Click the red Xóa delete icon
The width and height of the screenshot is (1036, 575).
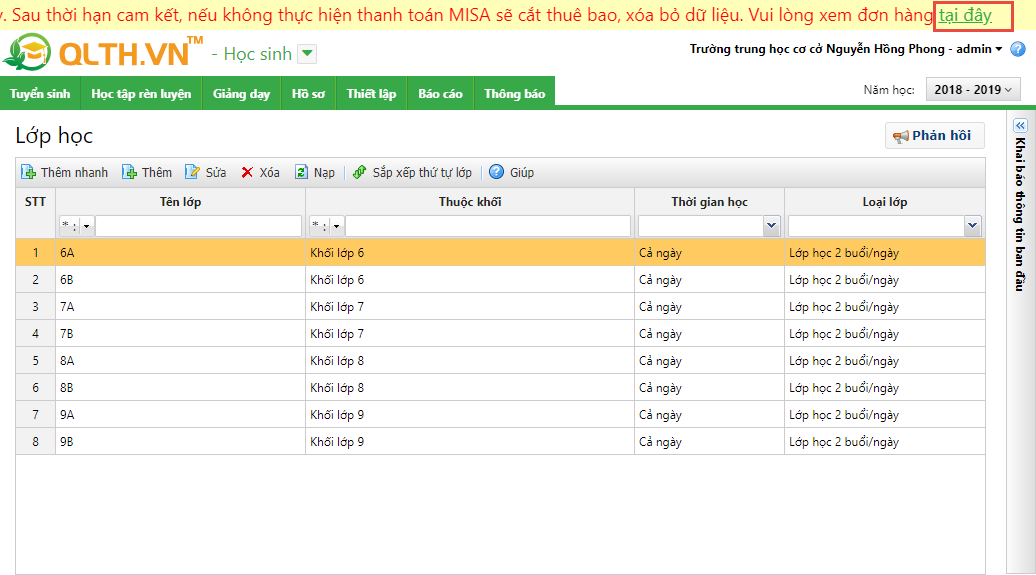(247, 172)
